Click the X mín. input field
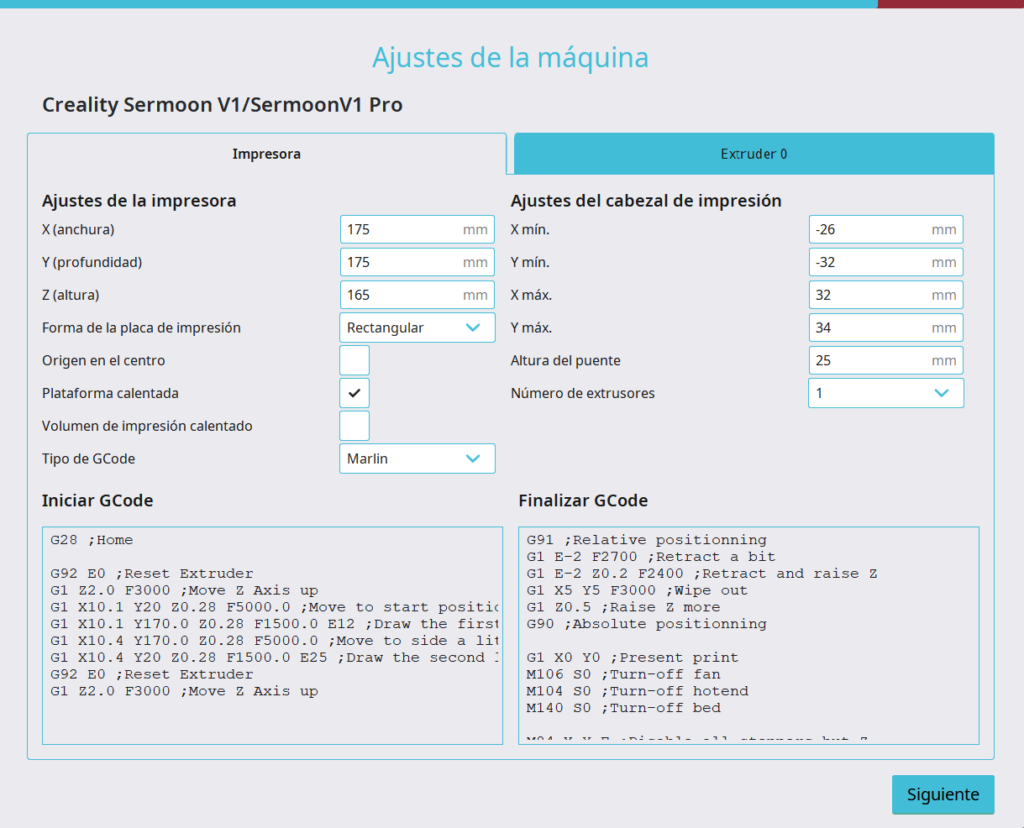The image size is (1024, 828). (868, 230)
